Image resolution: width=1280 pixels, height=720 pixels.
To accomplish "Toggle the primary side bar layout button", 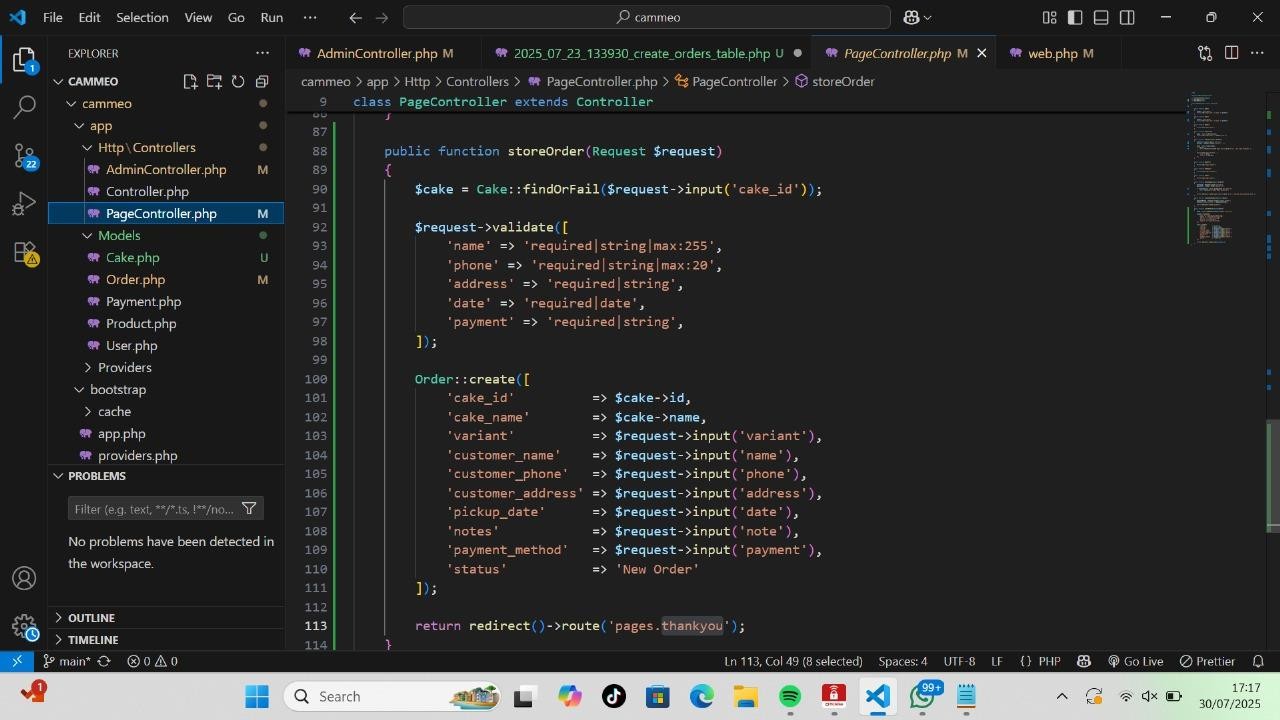I will [1075, 17].
